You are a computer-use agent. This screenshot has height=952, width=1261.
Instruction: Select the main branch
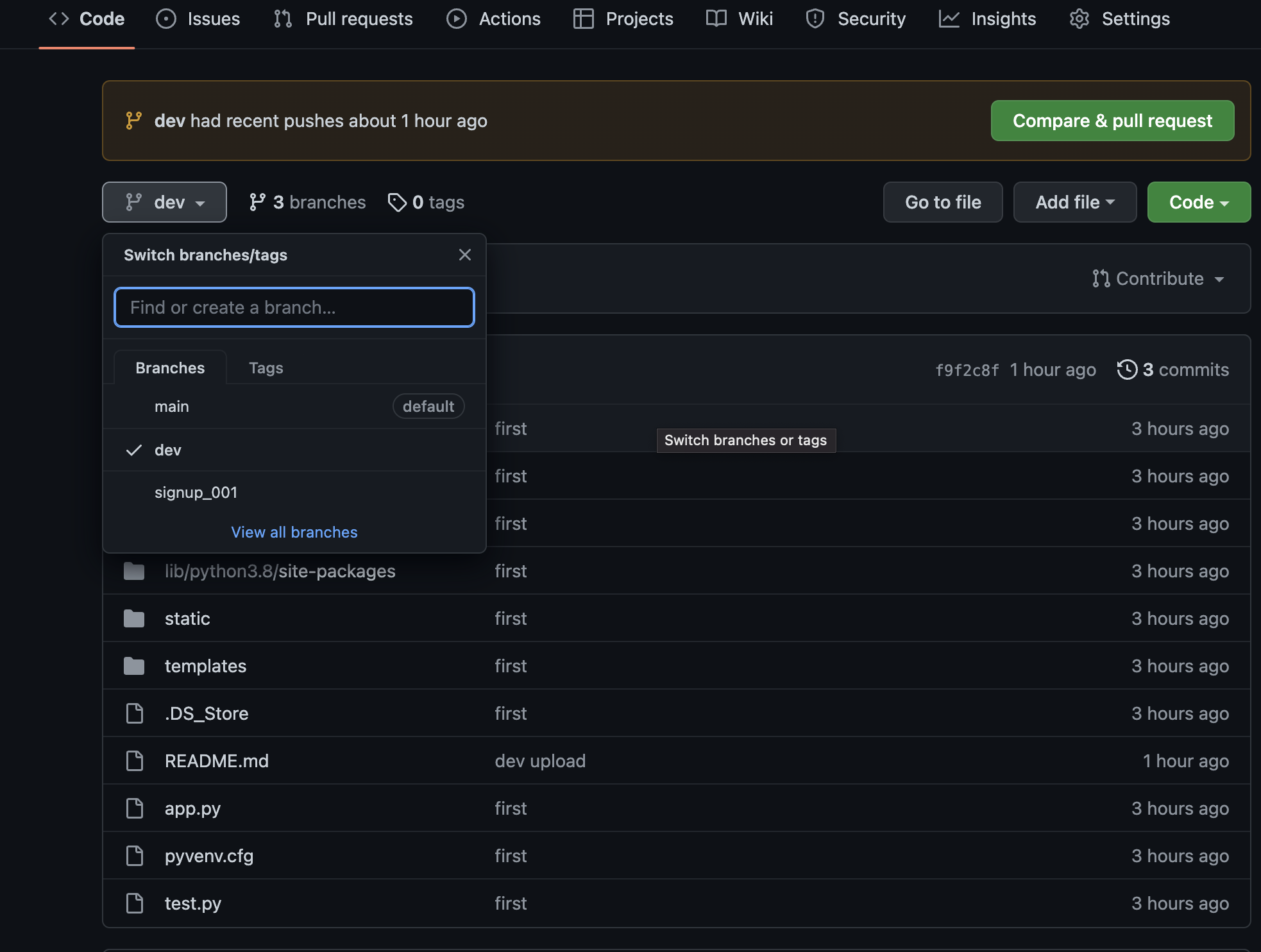pyautogui.click(x=172, y=407)
